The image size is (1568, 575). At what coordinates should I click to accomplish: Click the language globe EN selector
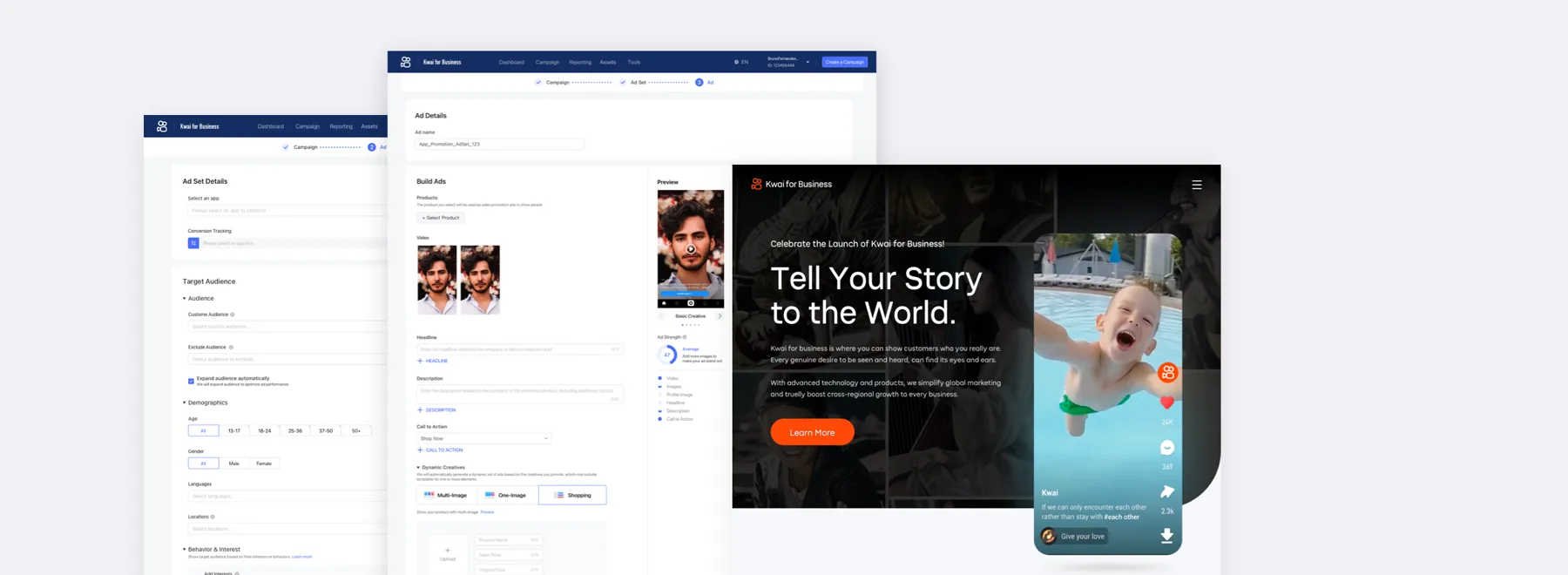pos(741,62)
